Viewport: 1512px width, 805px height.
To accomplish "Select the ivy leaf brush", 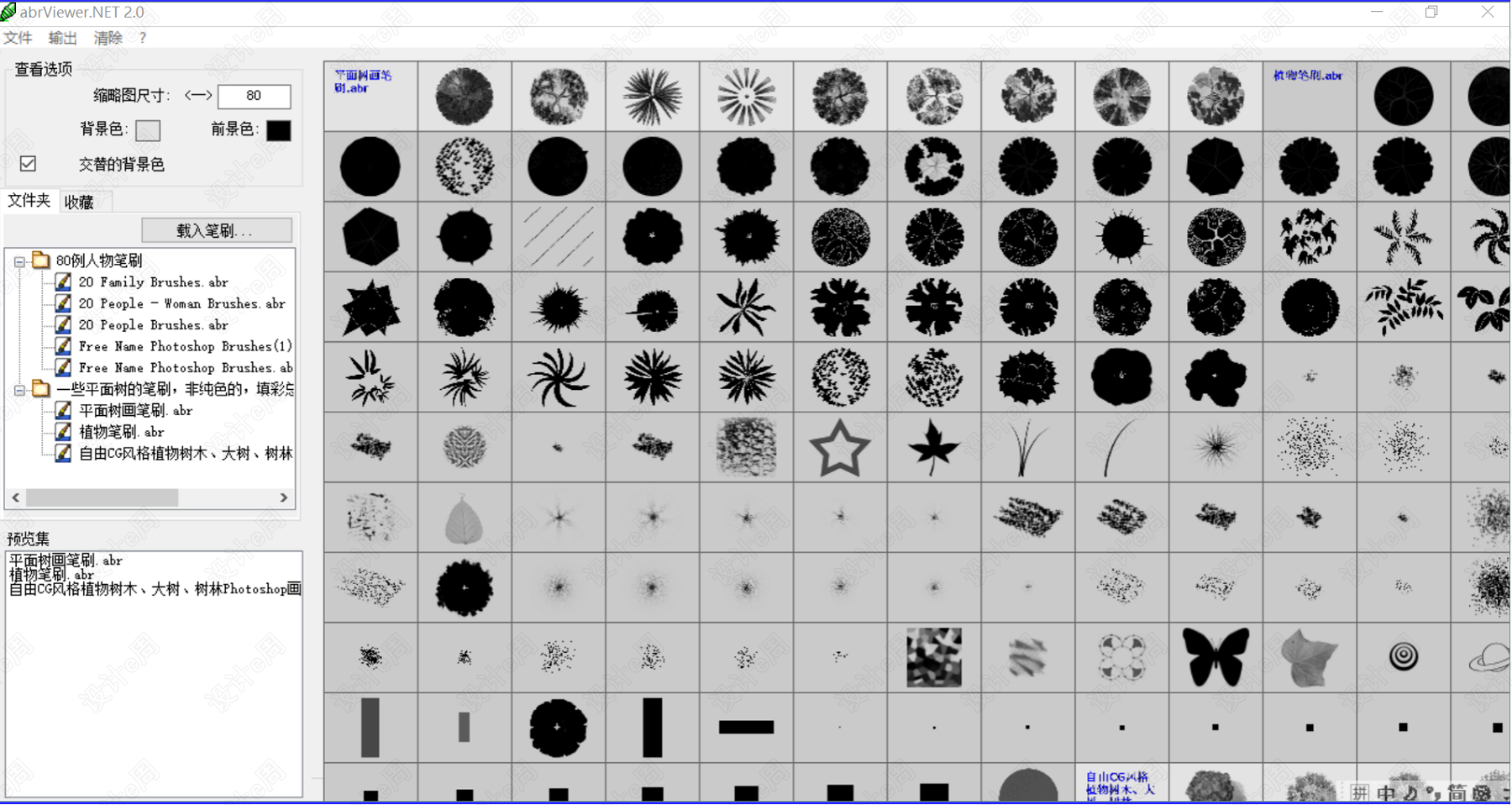I will click(x=1309, y=657).
